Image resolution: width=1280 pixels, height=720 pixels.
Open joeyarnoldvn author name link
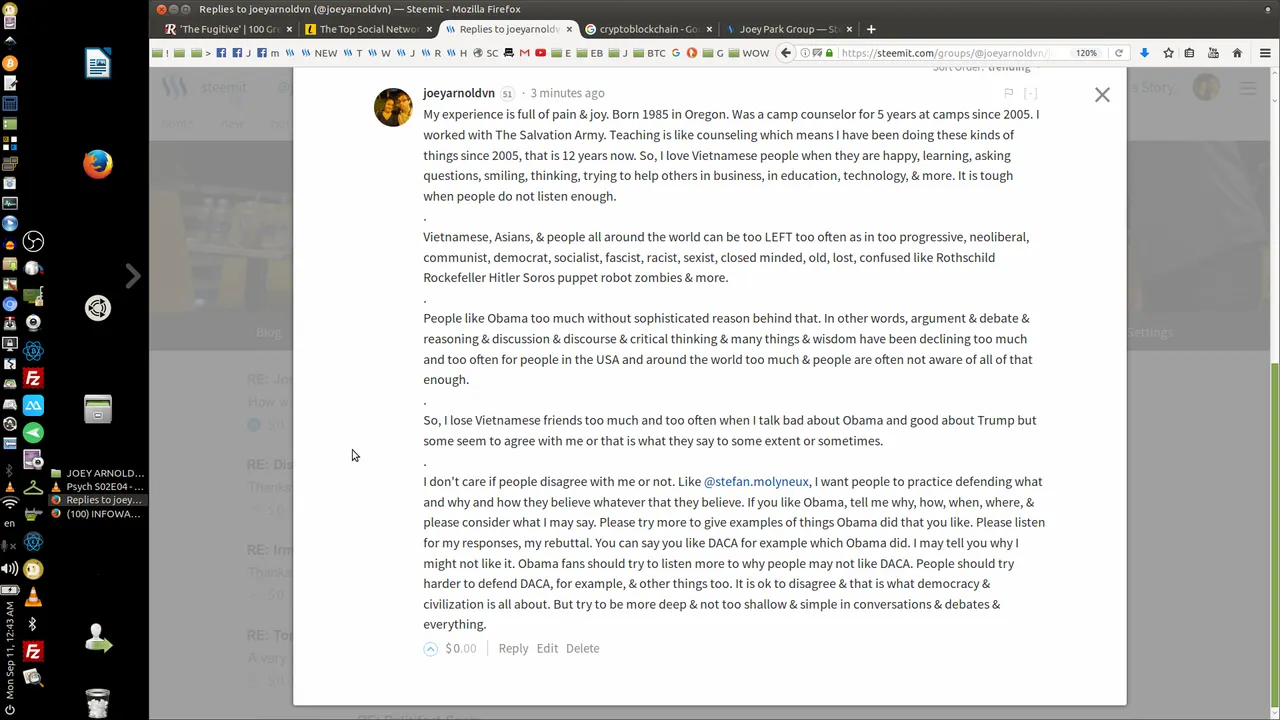pos(459,93)
